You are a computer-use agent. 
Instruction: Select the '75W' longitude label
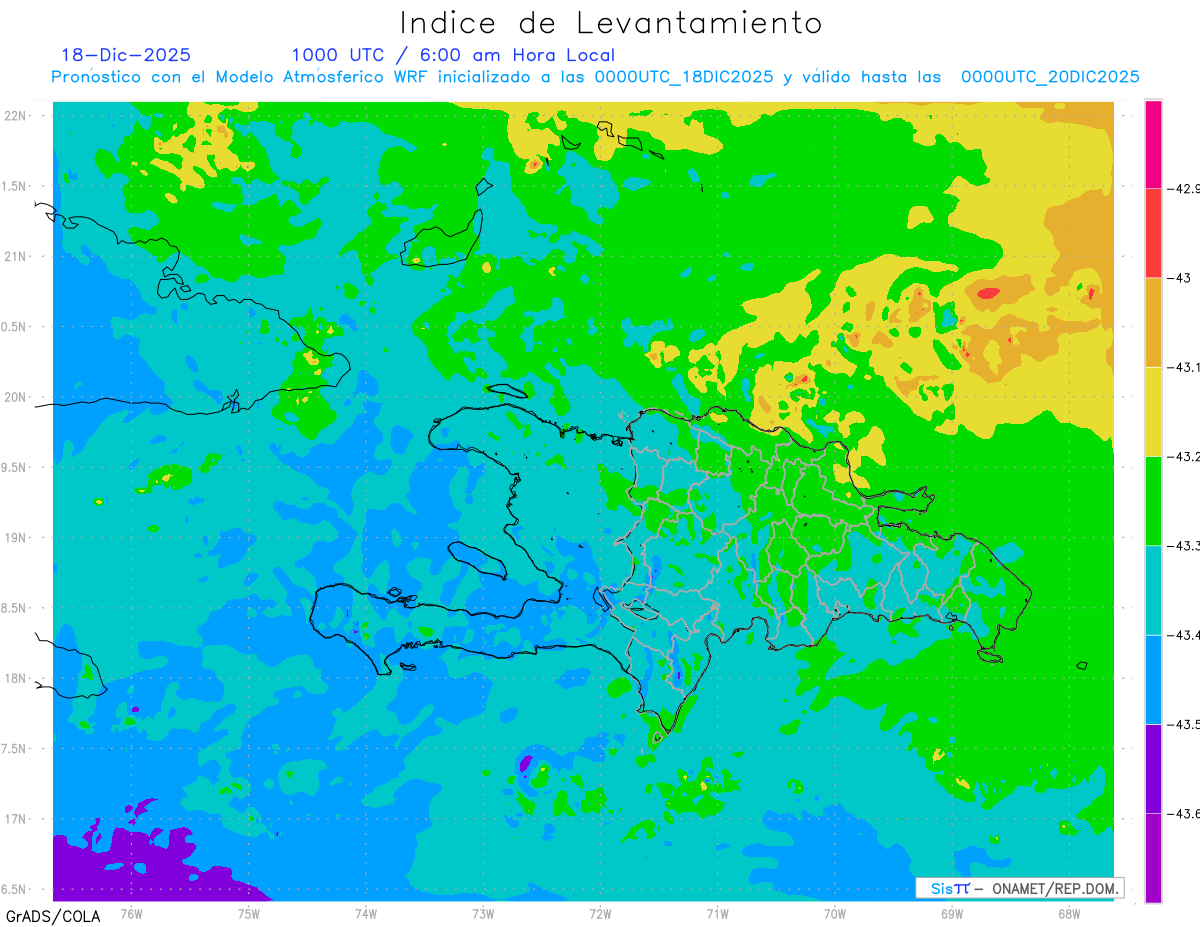[x=248, y=912]
